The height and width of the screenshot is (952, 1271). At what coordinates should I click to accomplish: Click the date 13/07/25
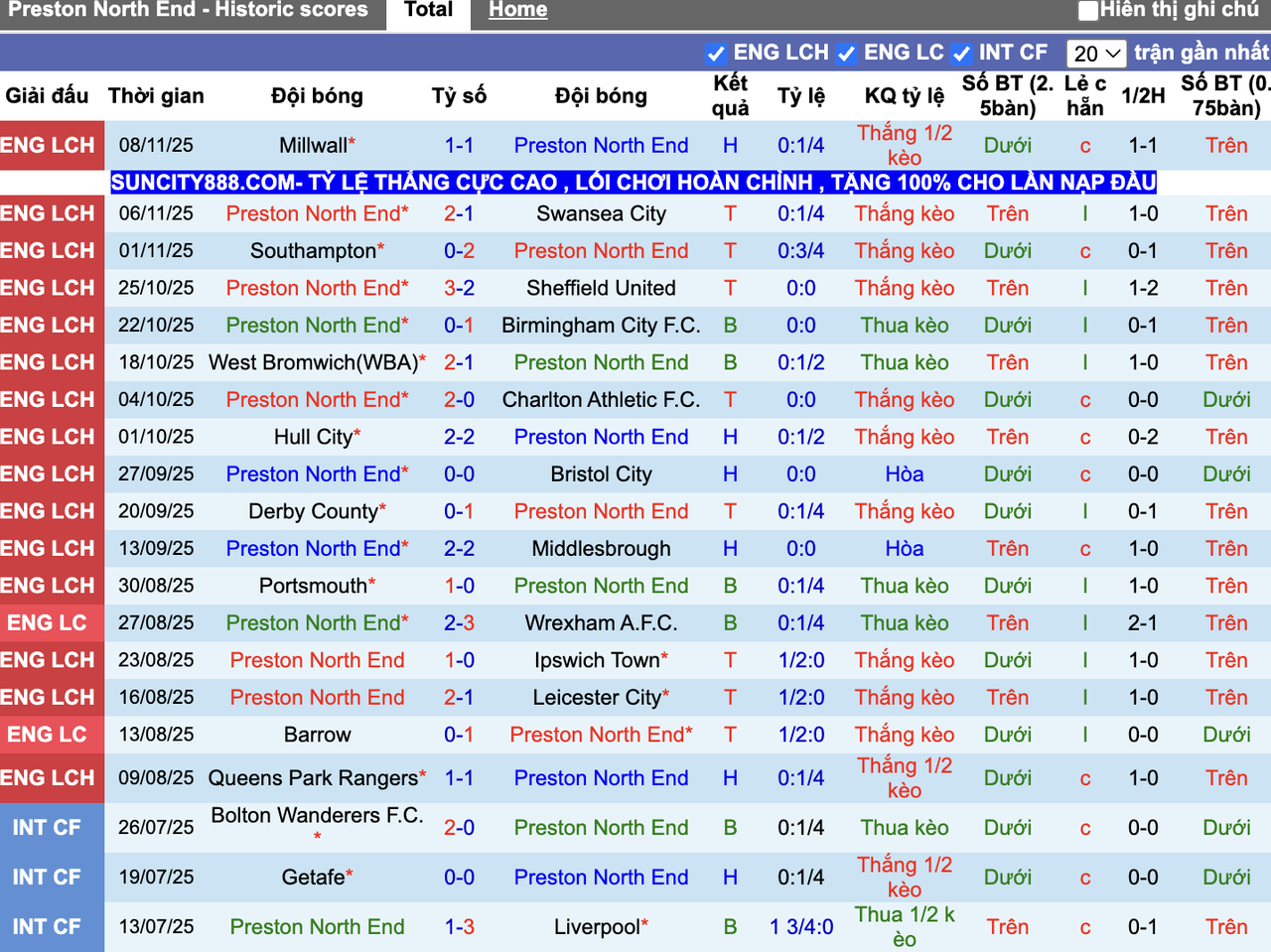click(x=156, y=927)
